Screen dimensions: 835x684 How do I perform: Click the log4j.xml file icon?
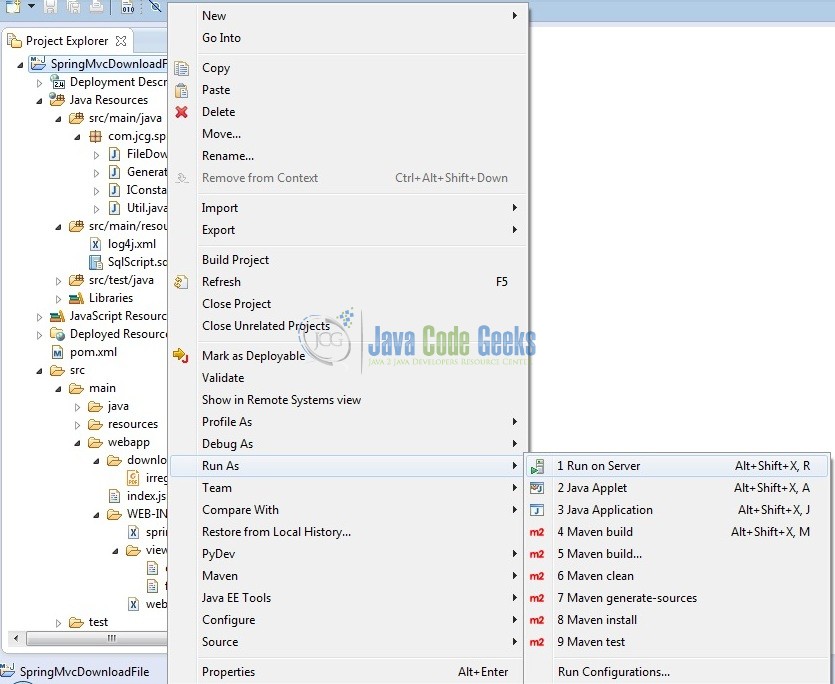click(95, 244)
